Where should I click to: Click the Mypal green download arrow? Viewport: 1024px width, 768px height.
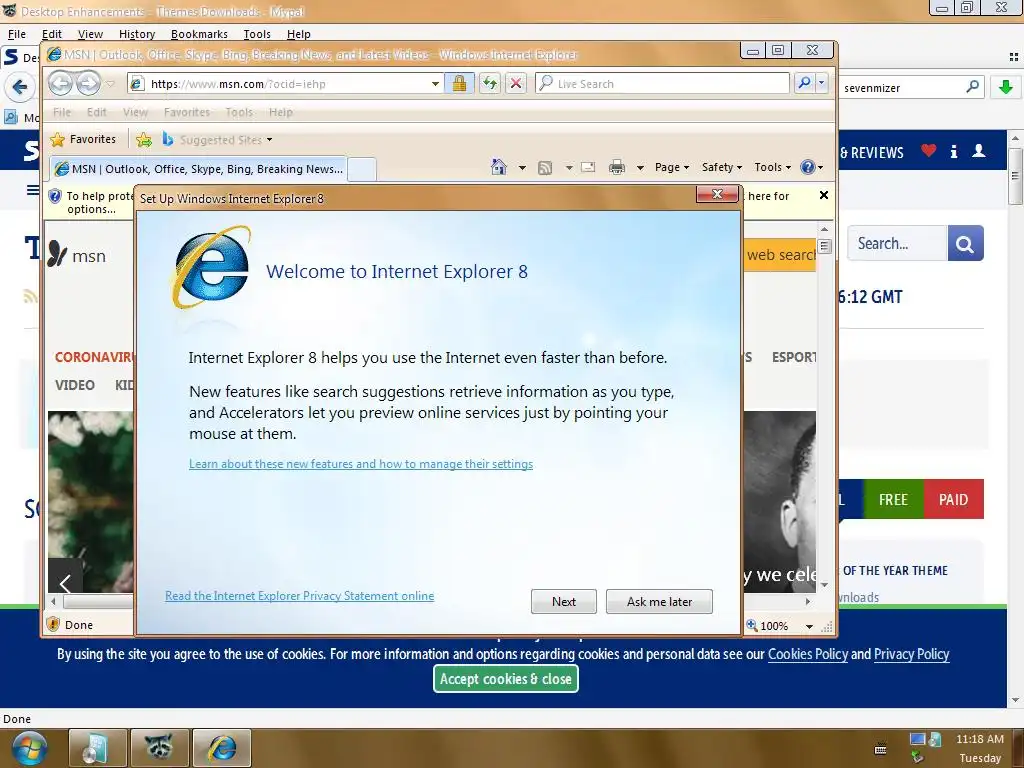coord(1006,87)
